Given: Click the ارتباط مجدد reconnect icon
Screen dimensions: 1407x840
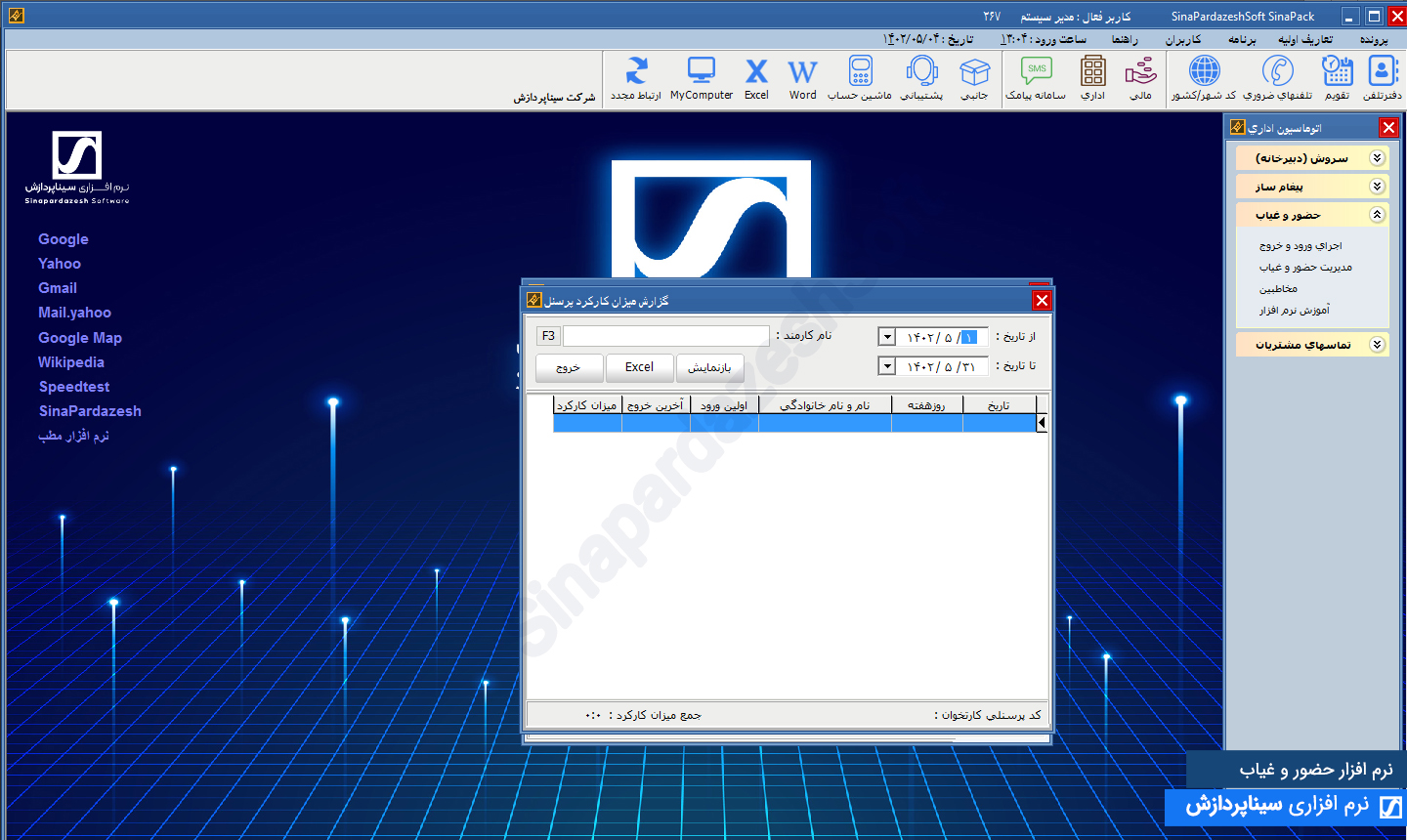Looking at the screenshot, I should [636, 78].
